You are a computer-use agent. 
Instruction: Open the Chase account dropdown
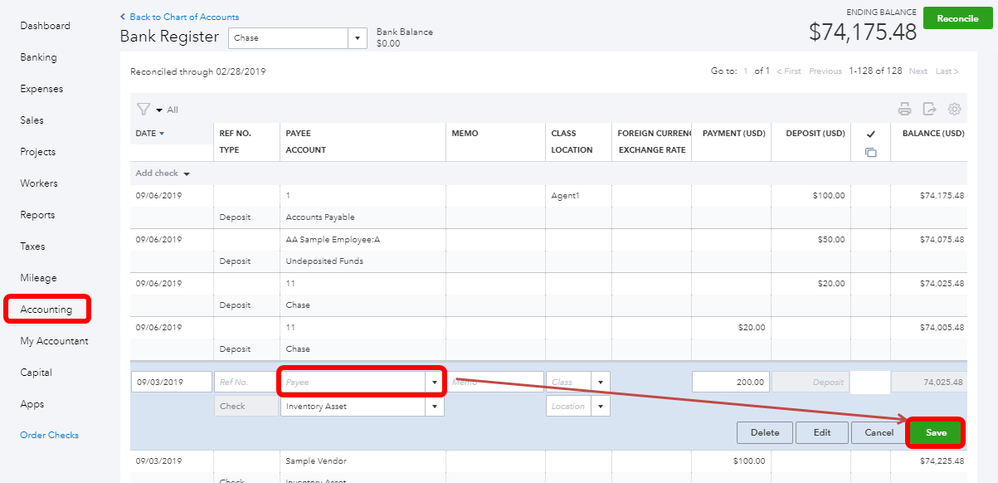[x=358, y=38]
